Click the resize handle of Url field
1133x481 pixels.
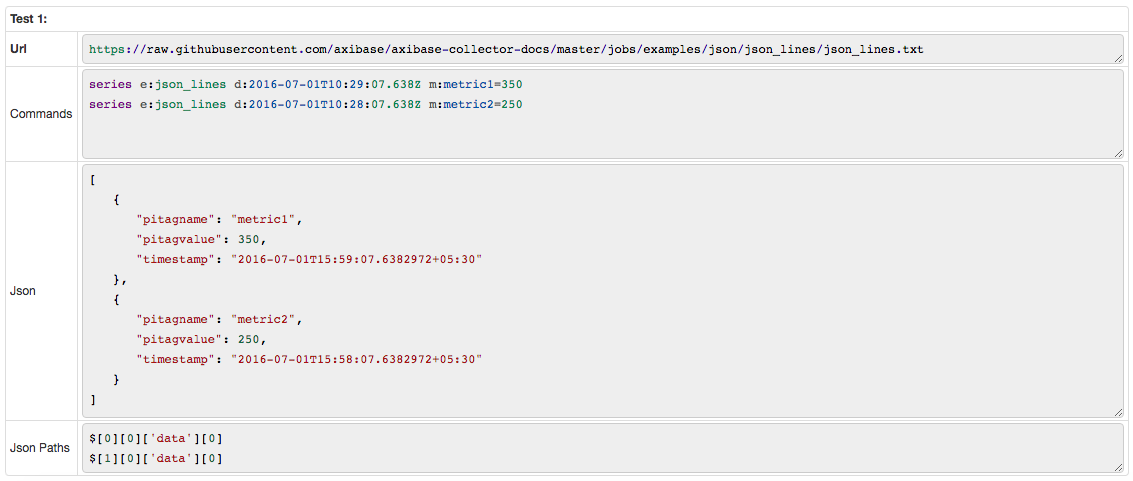coord(1119,58)
